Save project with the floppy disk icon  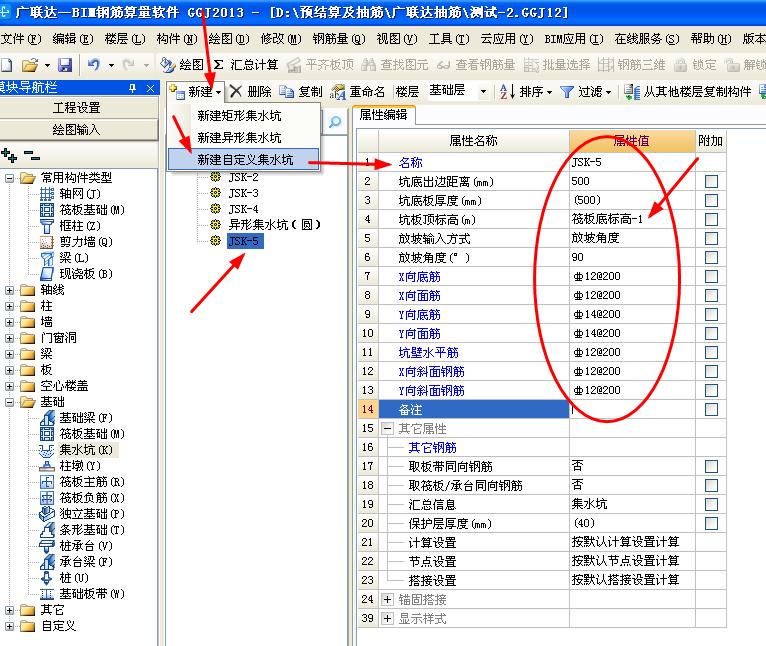(64, 65)
